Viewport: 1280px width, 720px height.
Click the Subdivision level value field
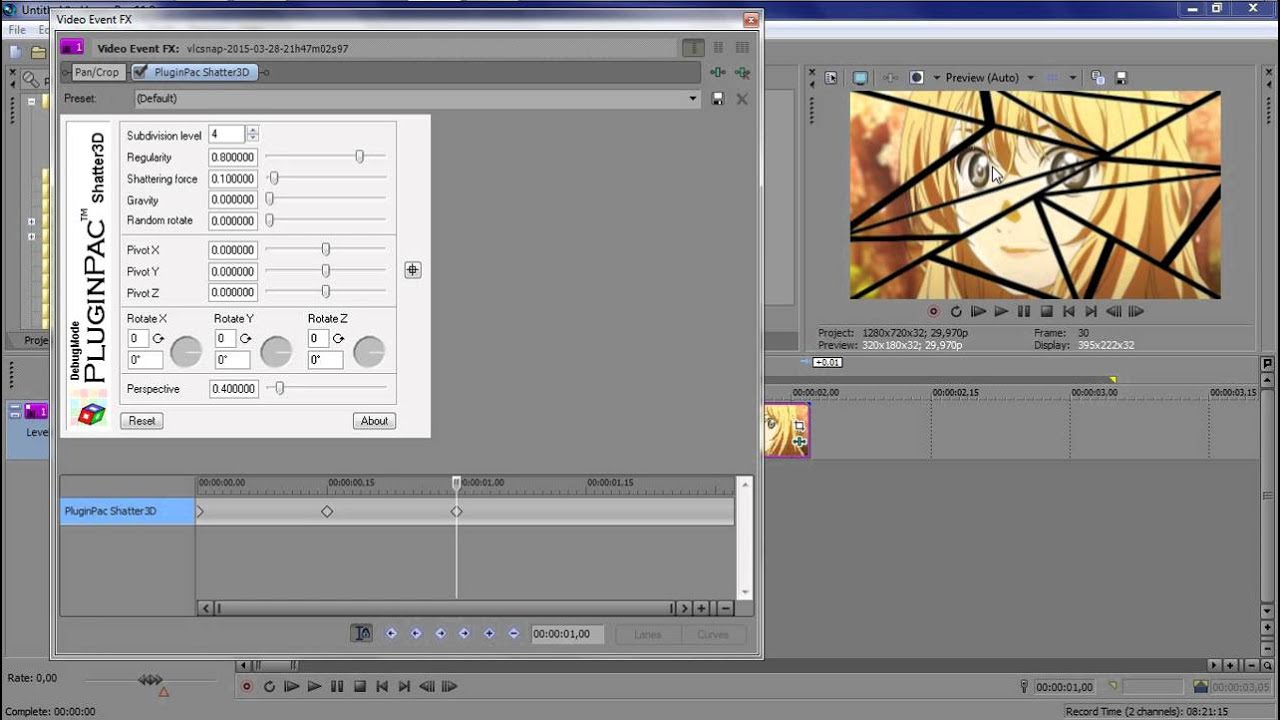tap(227, 134)
